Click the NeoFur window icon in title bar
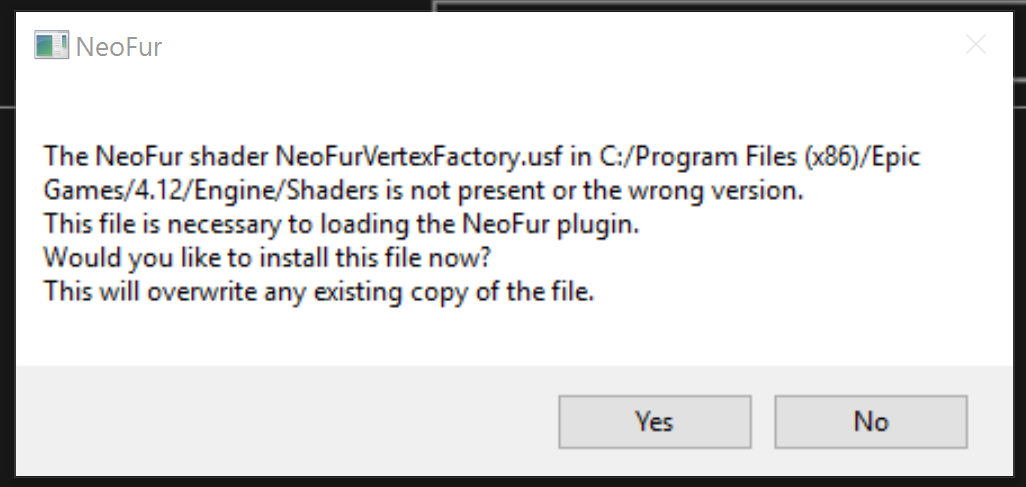The image size is (1026, 487). 51,46
